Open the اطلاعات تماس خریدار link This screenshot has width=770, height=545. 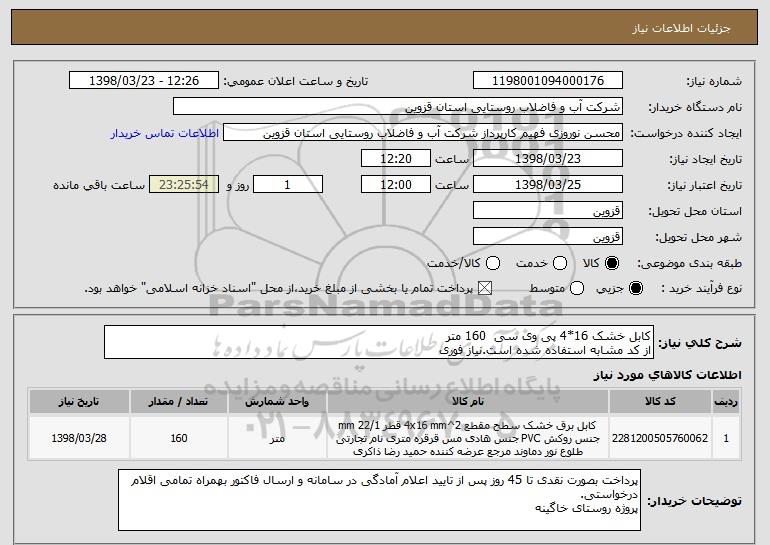coord(165,133)
